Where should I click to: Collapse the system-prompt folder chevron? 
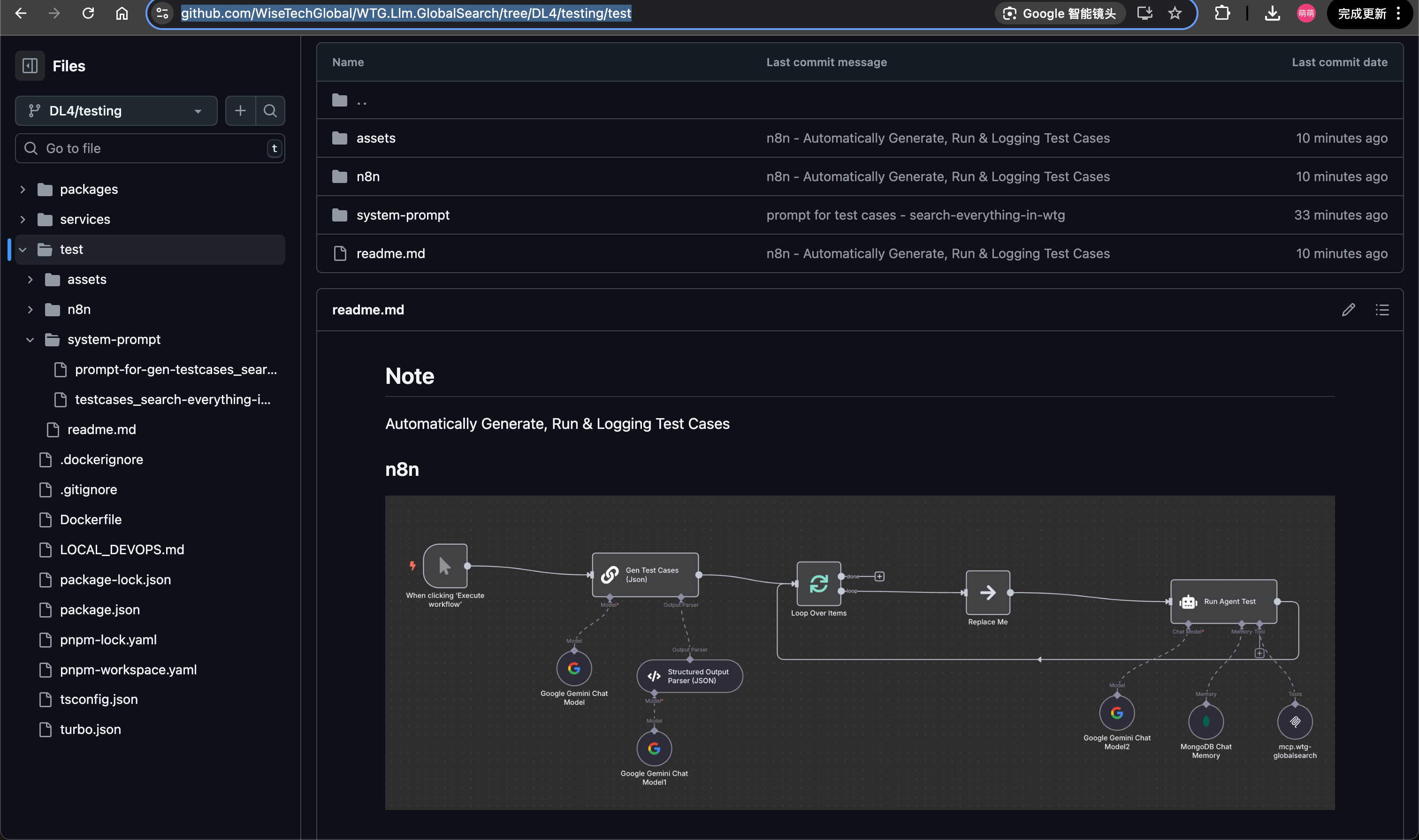30,340
